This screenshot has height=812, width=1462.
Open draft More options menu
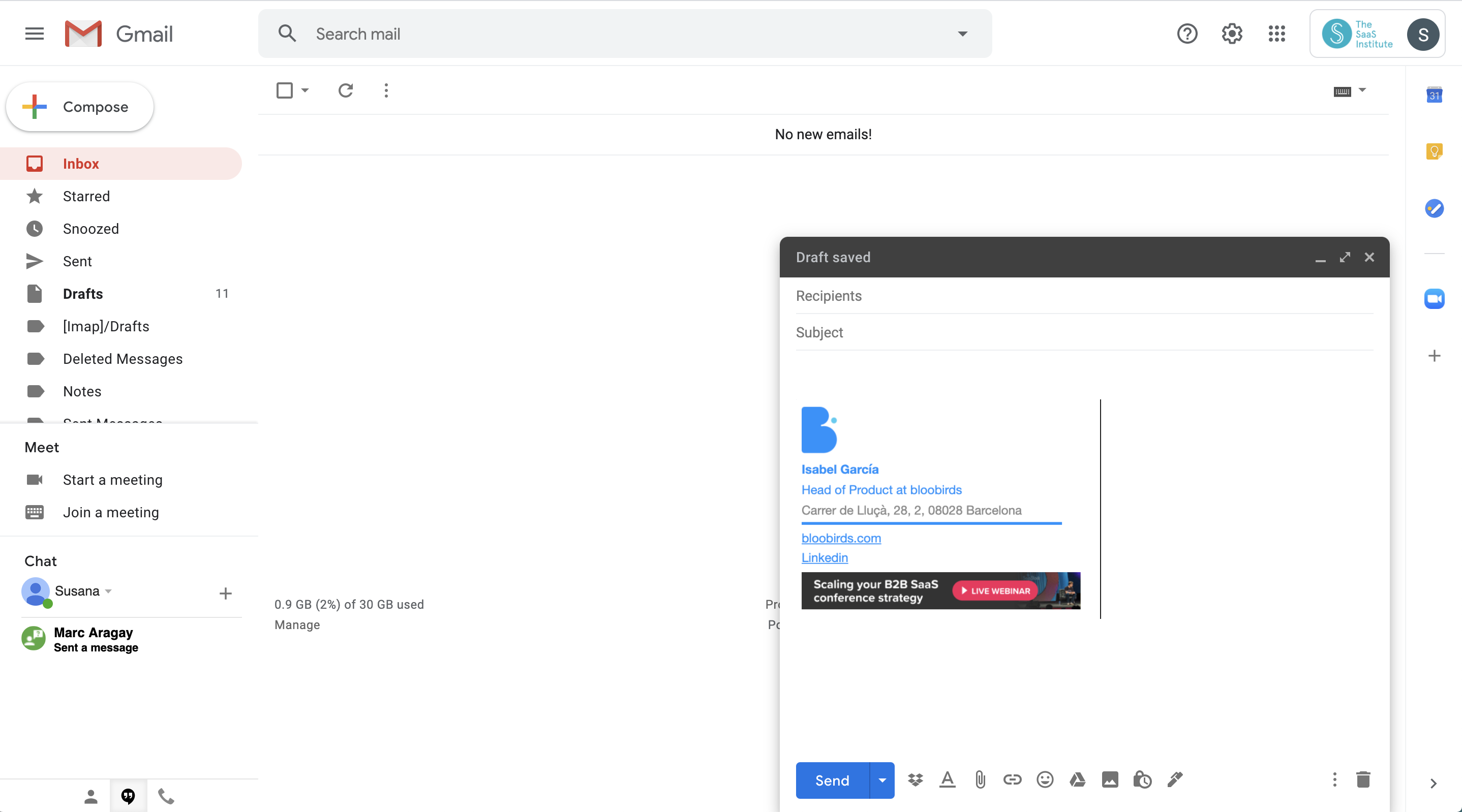[1334, 779]
